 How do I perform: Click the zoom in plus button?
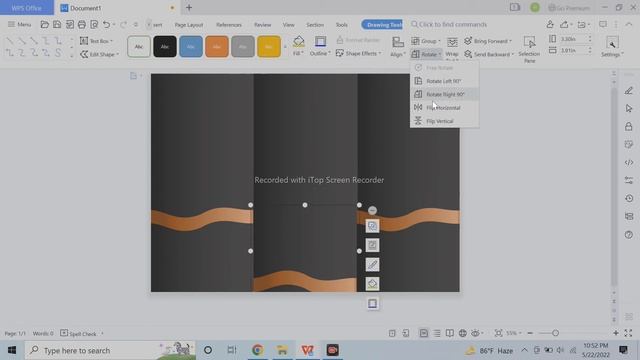pos(616,333)
